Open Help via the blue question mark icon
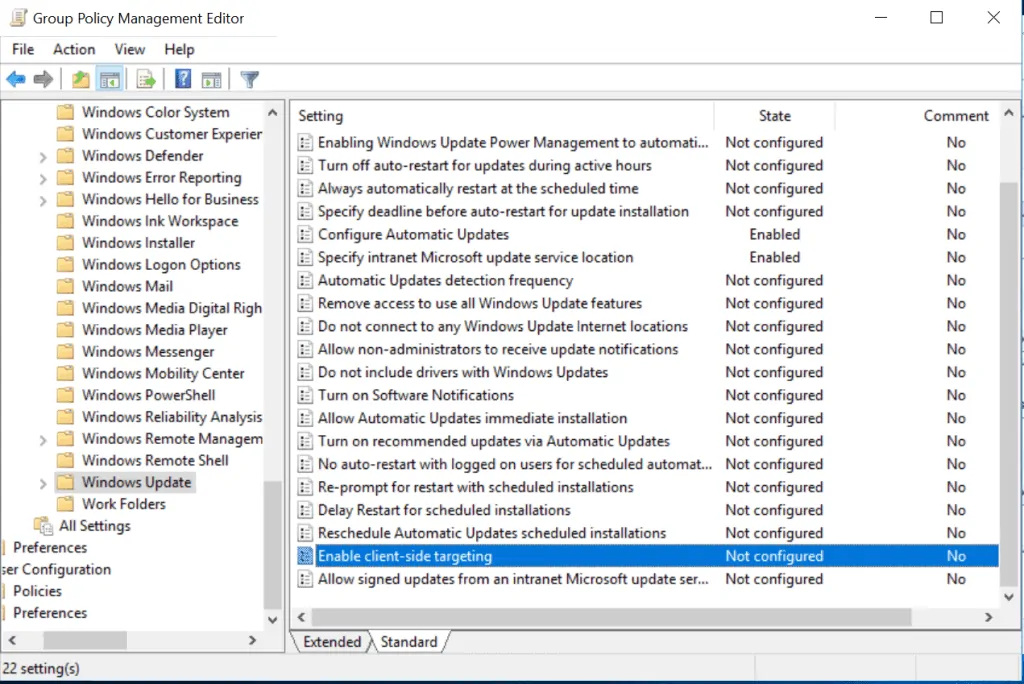 coord(182,79)
